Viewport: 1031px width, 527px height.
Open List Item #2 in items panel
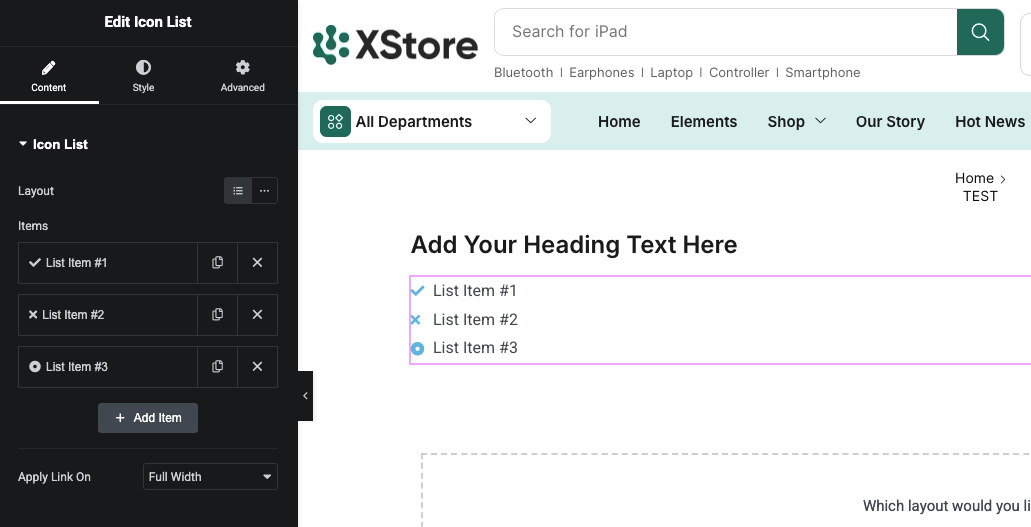108,314
